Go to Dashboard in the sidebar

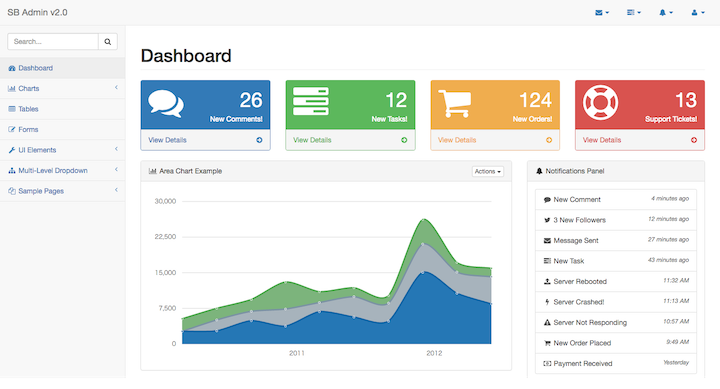coord(62,68)
